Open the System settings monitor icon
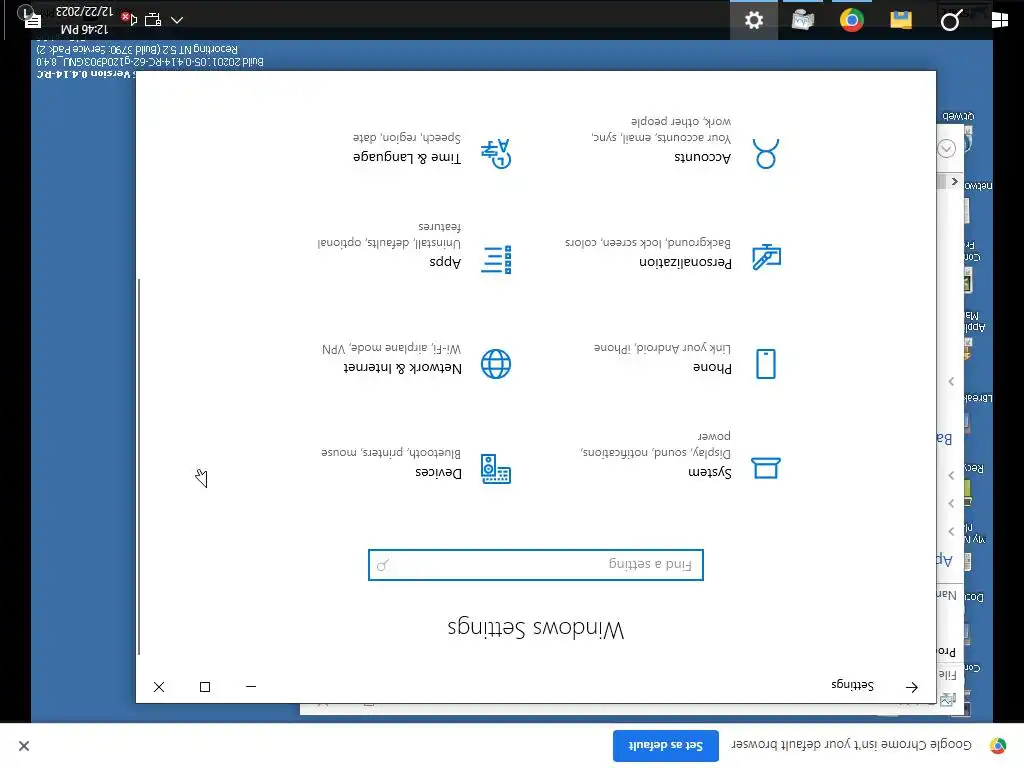This screenshot has width=1024, height=768. (x=765, y=468)
